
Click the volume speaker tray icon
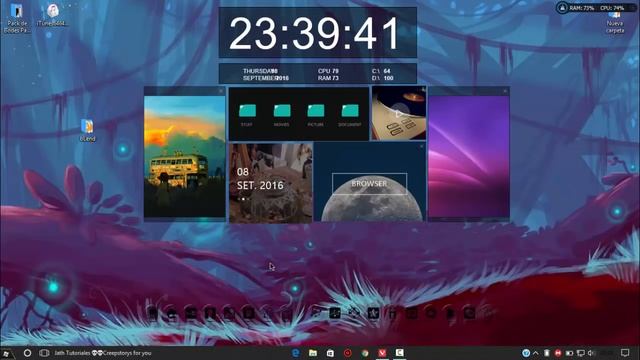591,353
